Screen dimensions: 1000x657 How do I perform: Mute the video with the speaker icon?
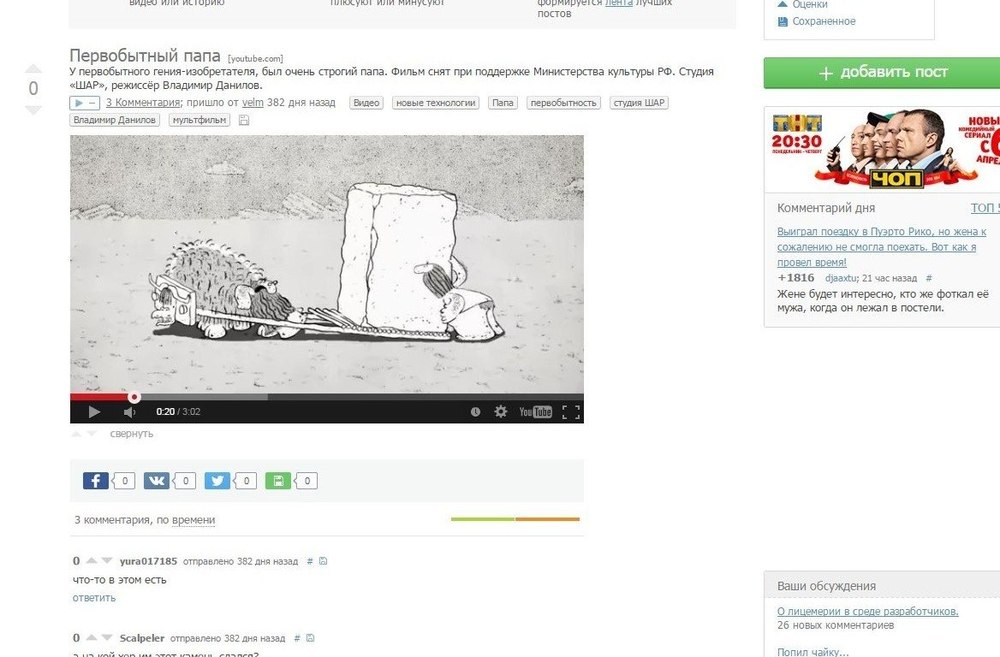coord(129,412)
